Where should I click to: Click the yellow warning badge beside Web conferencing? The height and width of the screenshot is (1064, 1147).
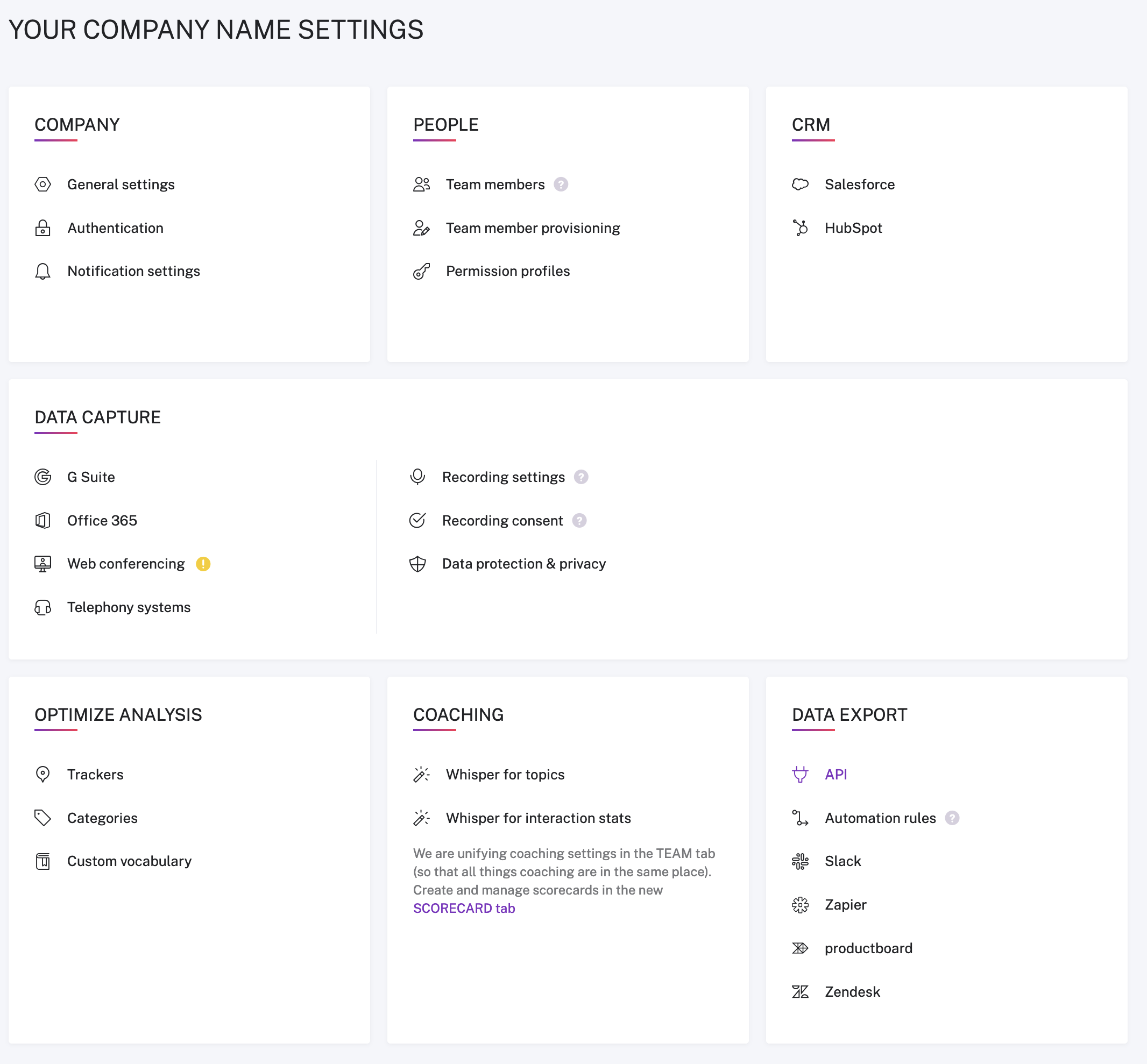(203, 564)
